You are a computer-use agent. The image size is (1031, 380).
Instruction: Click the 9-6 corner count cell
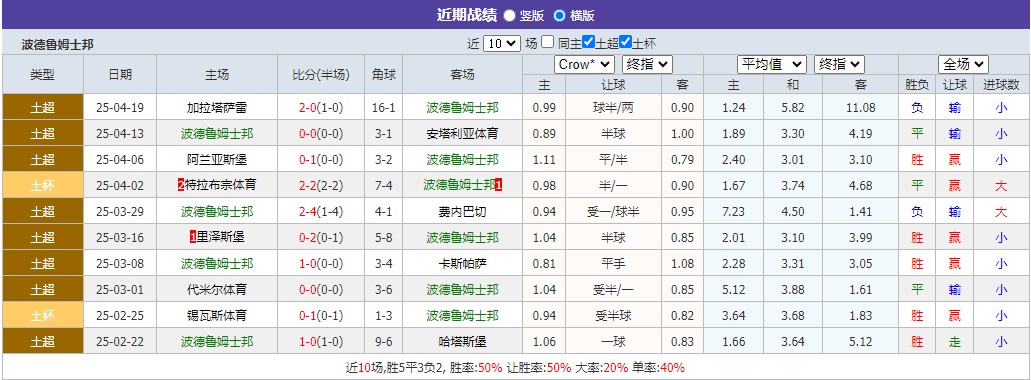tap(384, 341)
